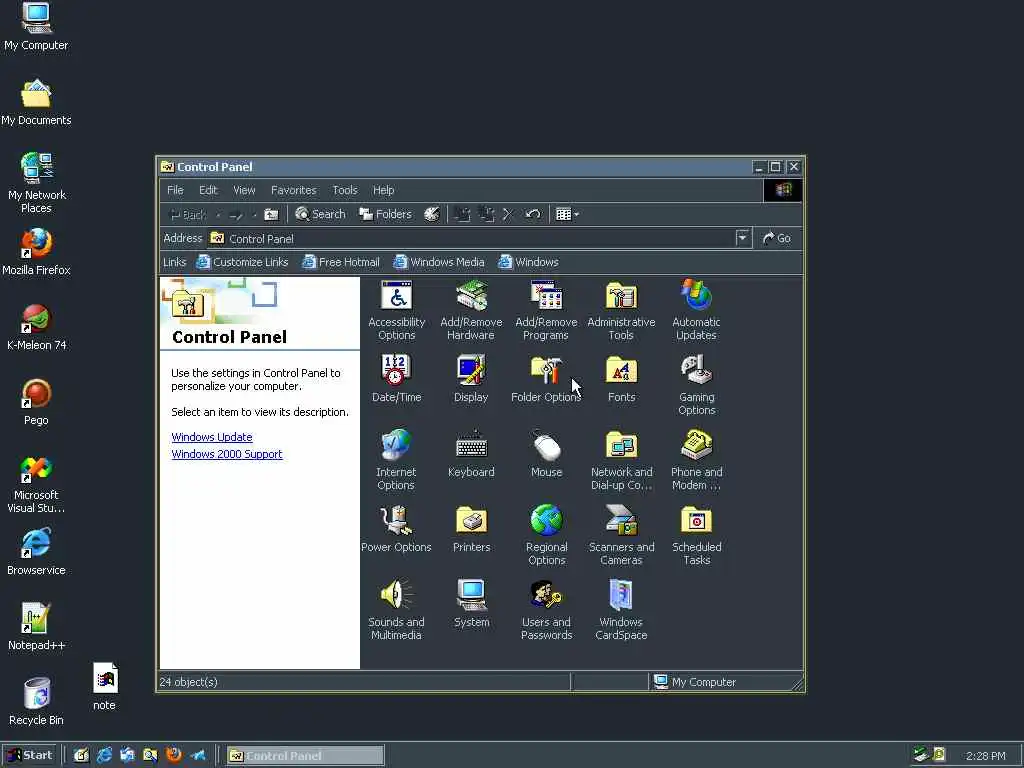Open the Help menu
The height and width of the screenshot is (768, 1024).
(383, 190)
